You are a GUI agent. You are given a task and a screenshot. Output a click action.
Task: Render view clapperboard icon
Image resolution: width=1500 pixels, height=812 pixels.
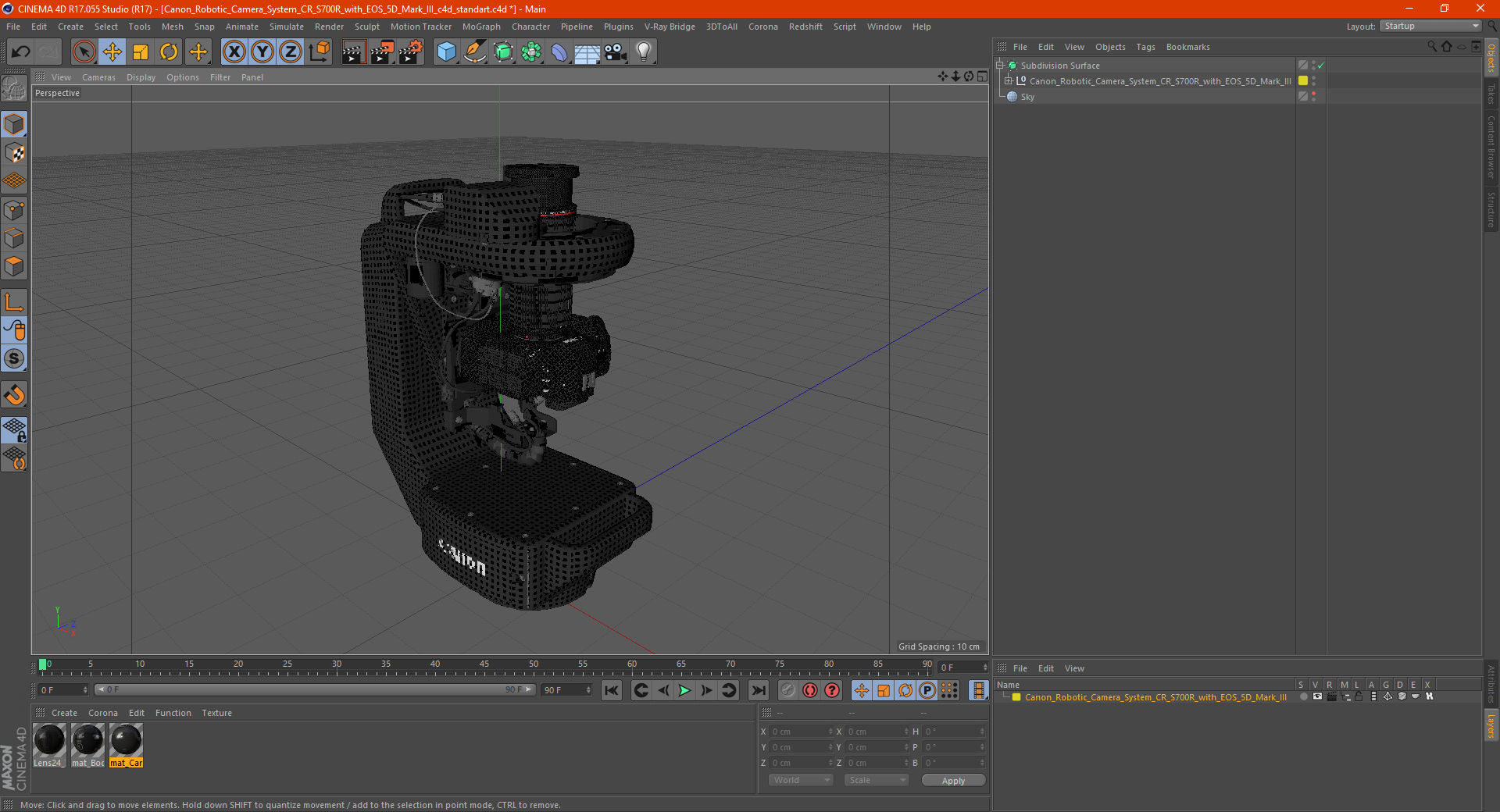pos(353,52)
